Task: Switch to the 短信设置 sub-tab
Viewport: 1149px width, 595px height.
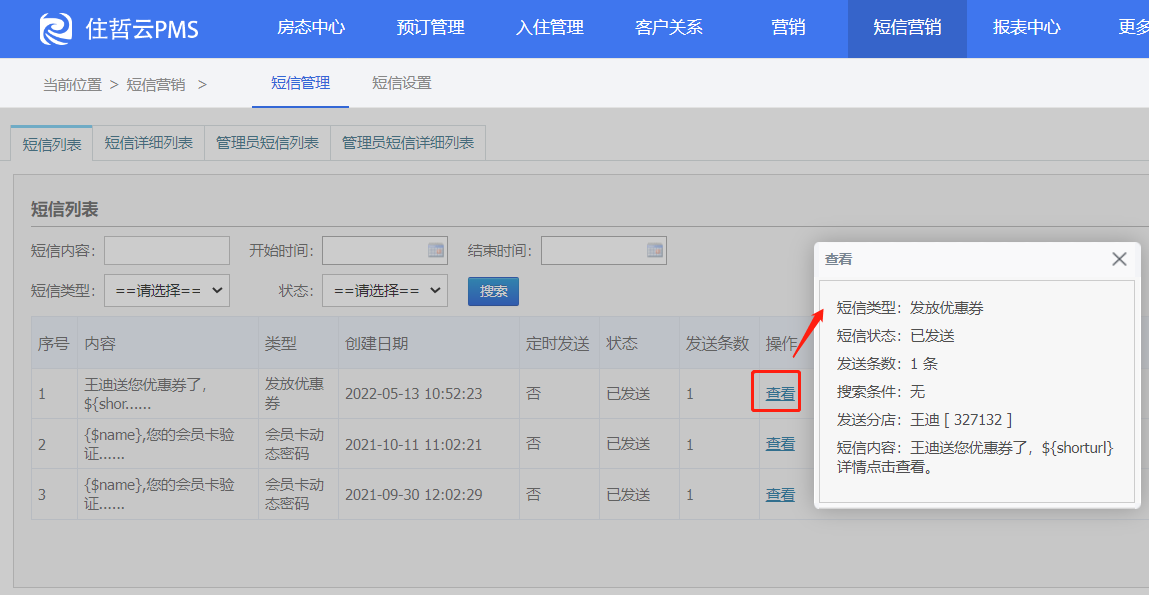Action: coord(402,84)
